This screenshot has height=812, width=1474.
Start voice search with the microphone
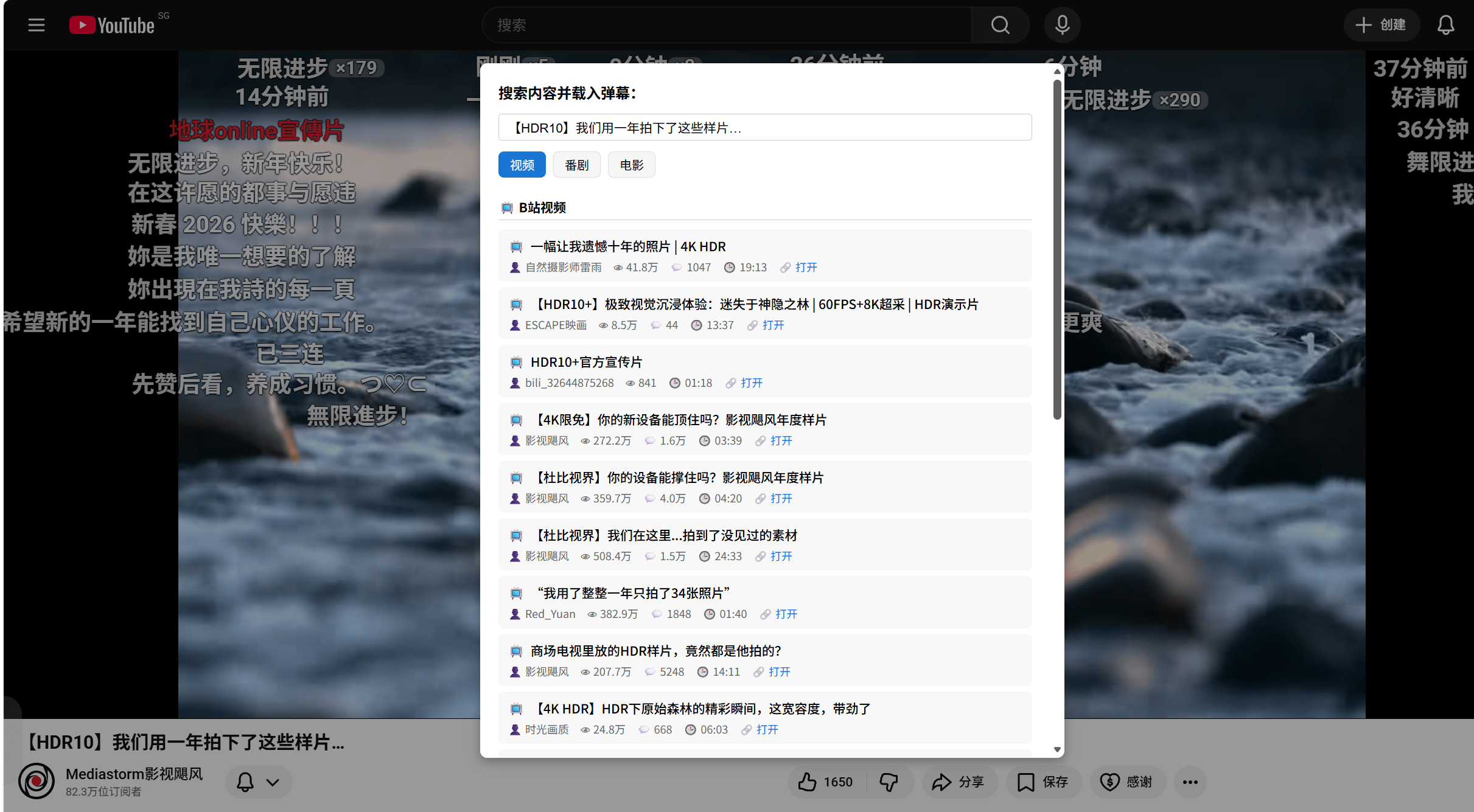[x=1062, y=25]
